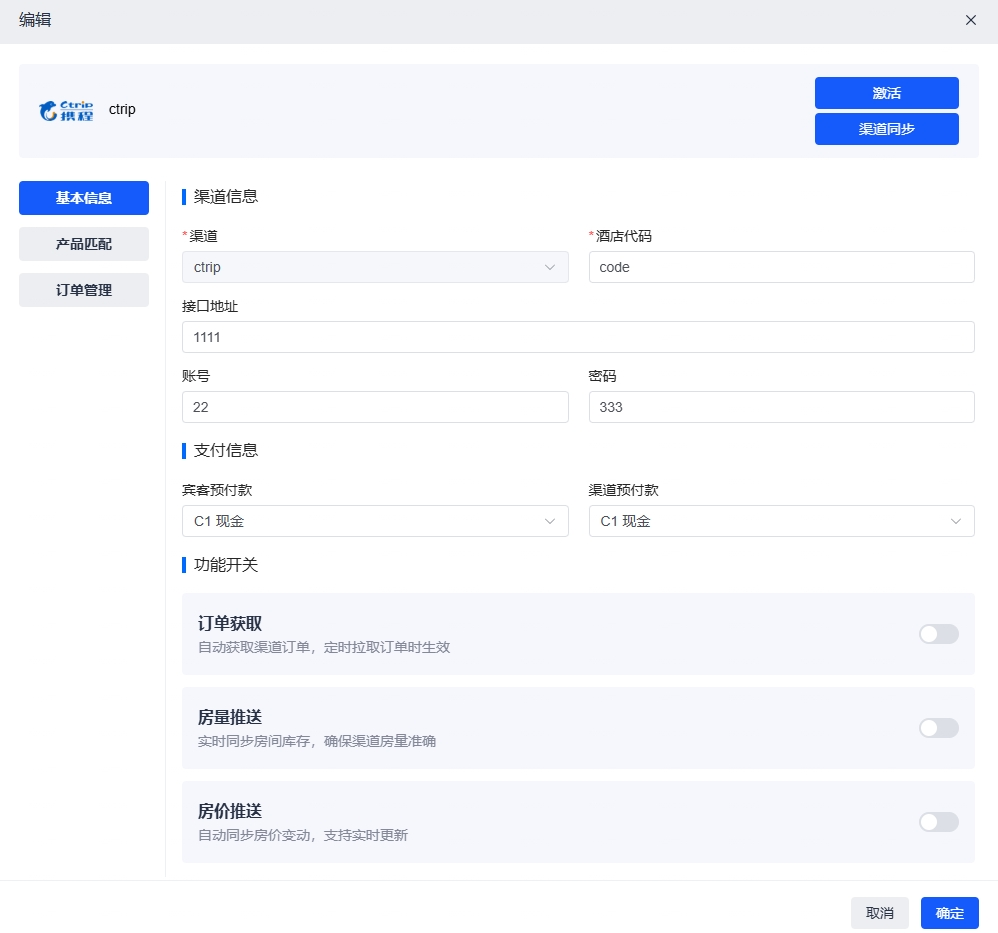Viewport: 998px width, 933px height.
Task: Click the Ctrip logo icon
Action: (x=66, y=110)
